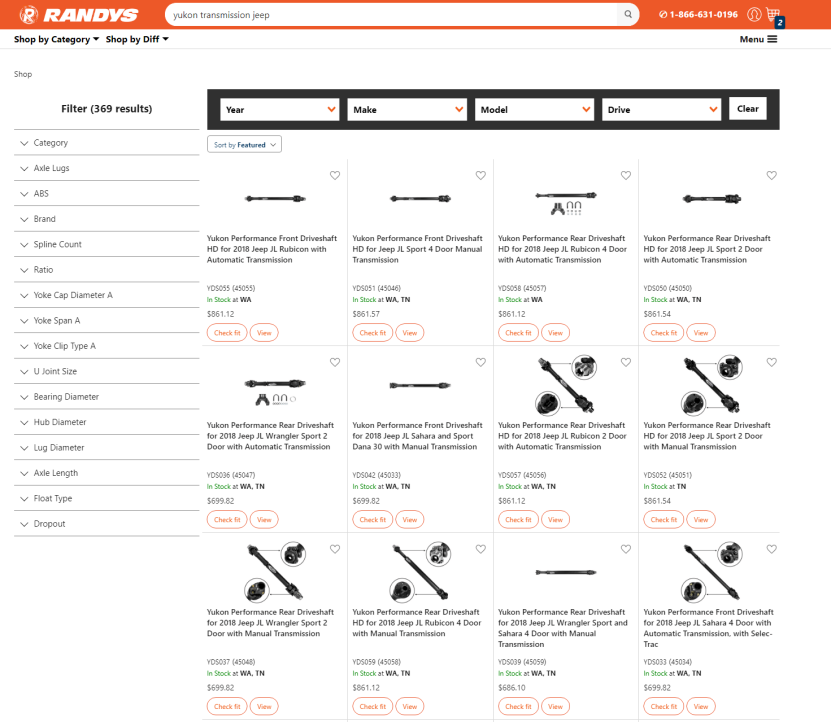Expand the Axle Length filter

pos(107,473)
